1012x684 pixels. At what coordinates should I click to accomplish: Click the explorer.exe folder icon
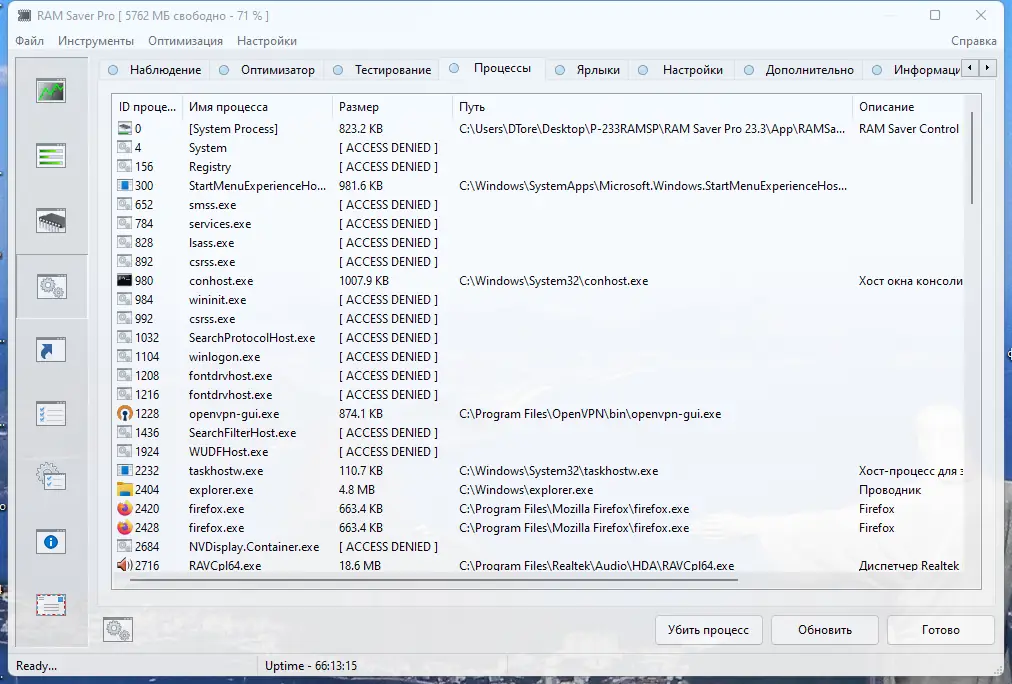point(125,490)
